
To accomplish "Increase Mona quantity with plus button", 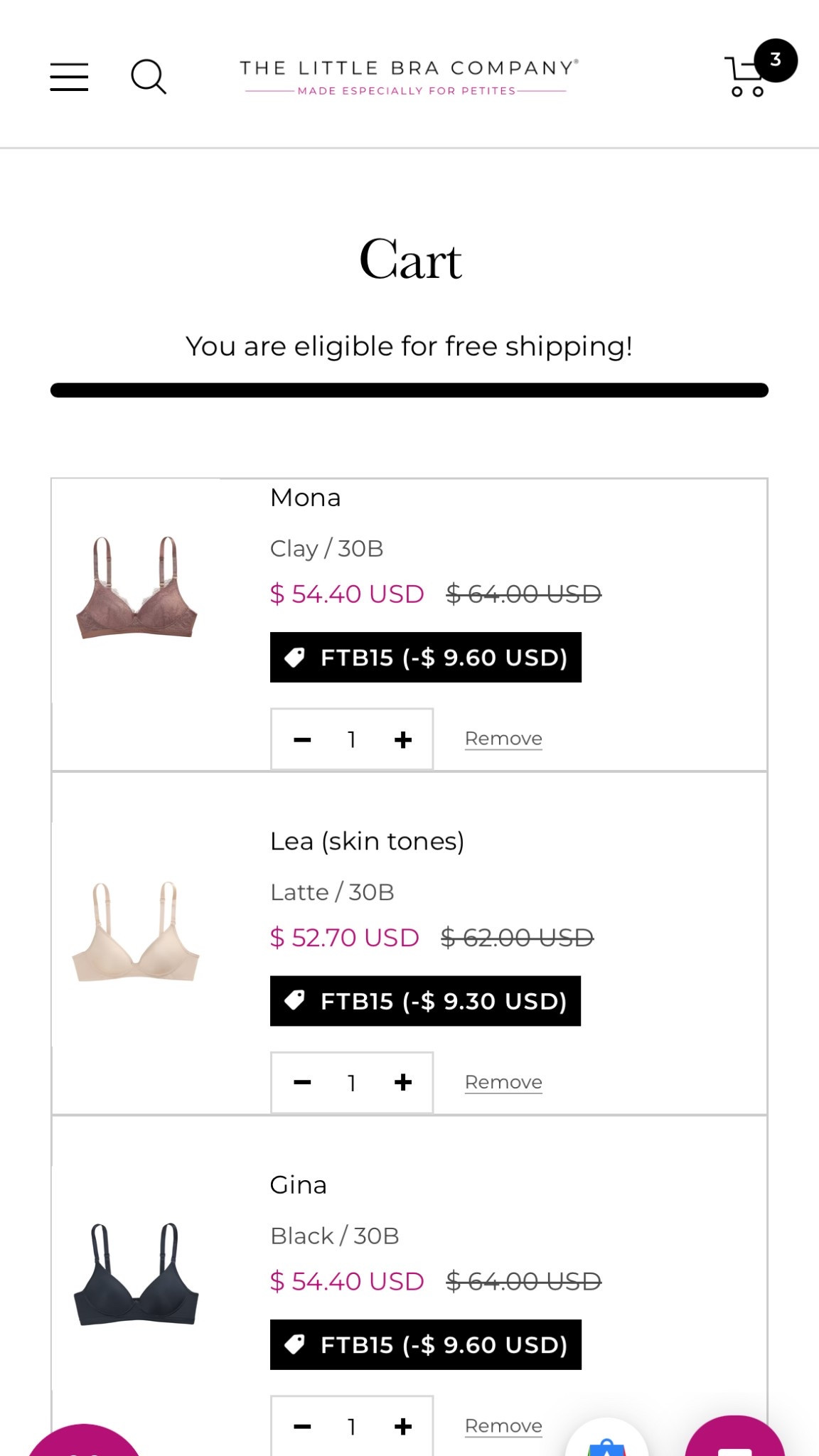I will (403, 739).
